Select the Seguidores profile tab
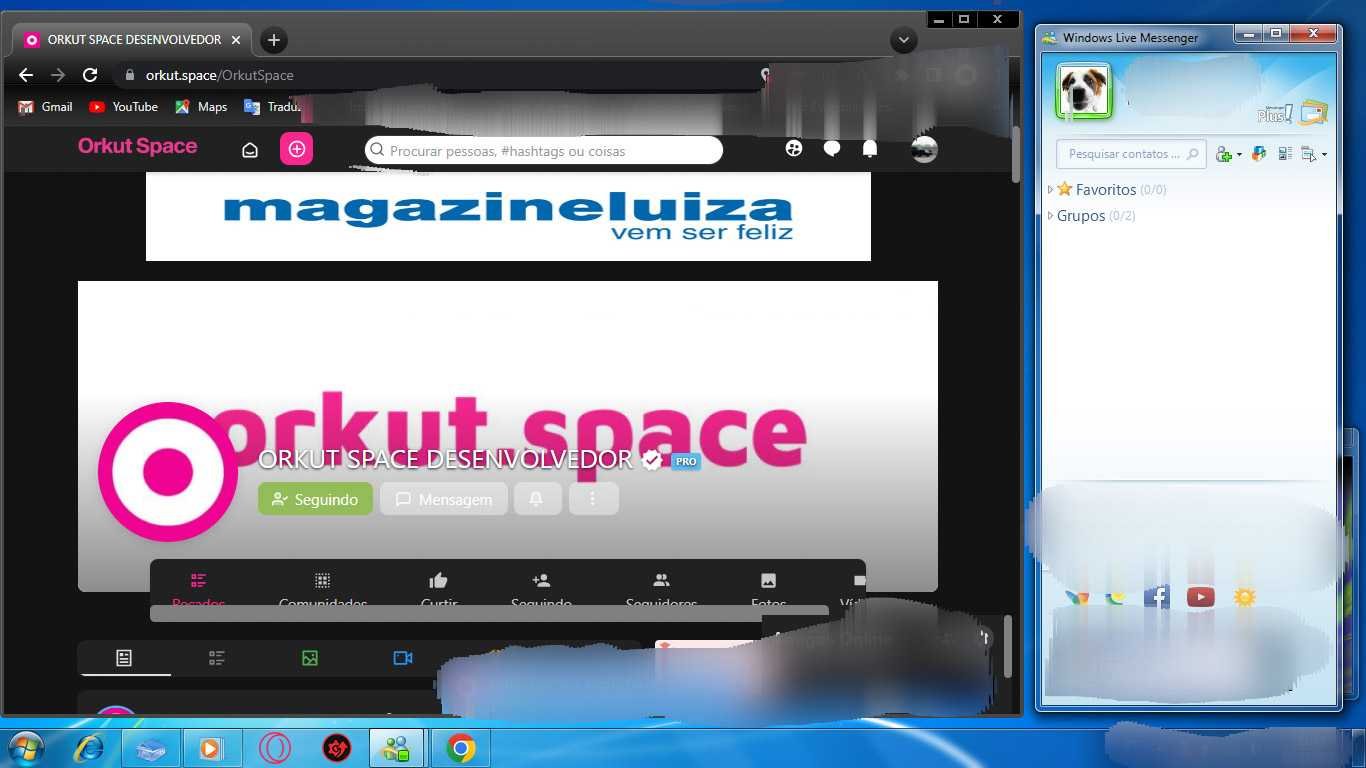This screenshot has width=1366, height=768. click(x=661, y=591)
